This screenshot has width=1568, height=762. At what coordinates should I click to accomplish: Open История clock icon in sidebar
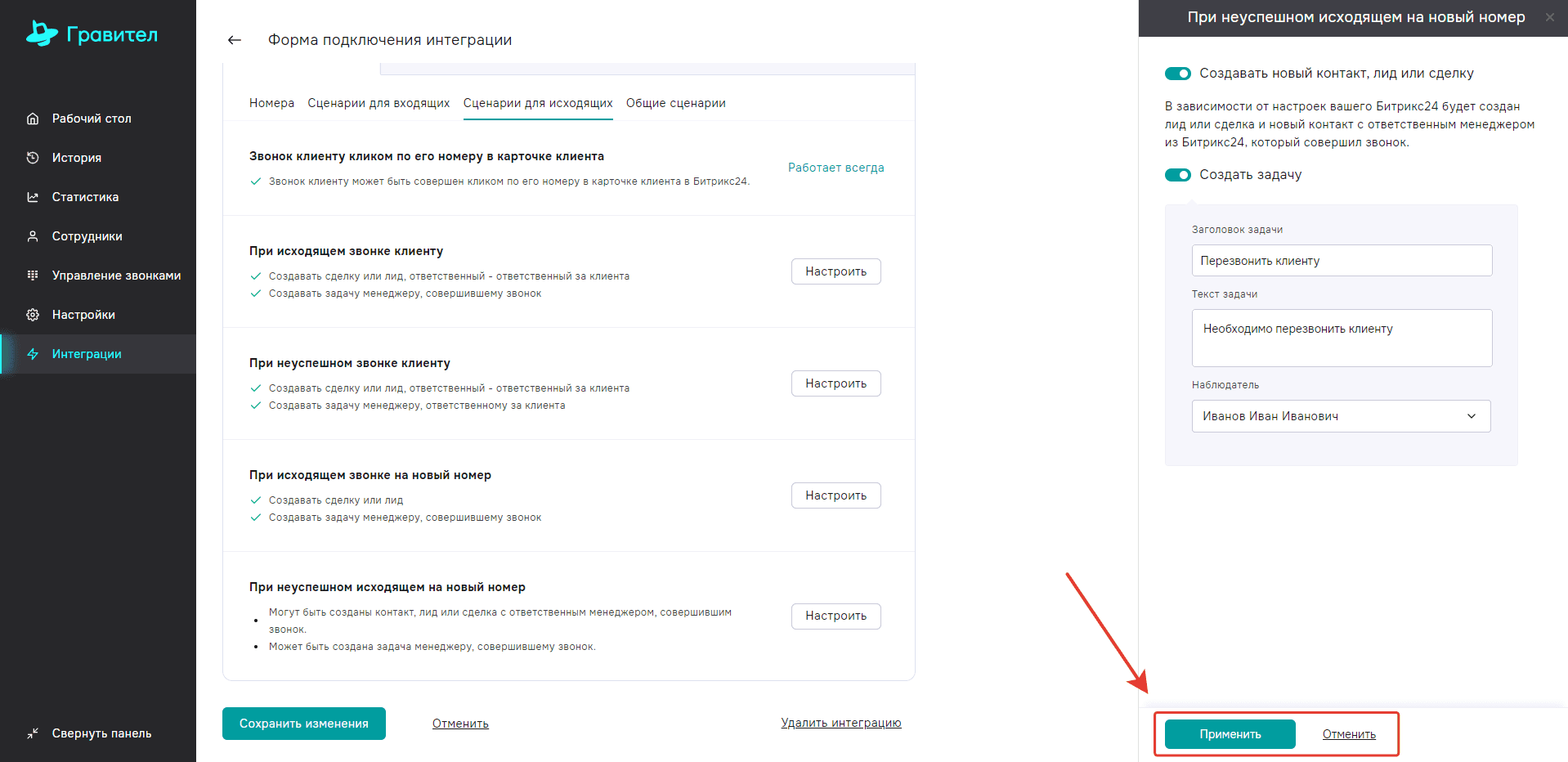click(x=33, y=158)
